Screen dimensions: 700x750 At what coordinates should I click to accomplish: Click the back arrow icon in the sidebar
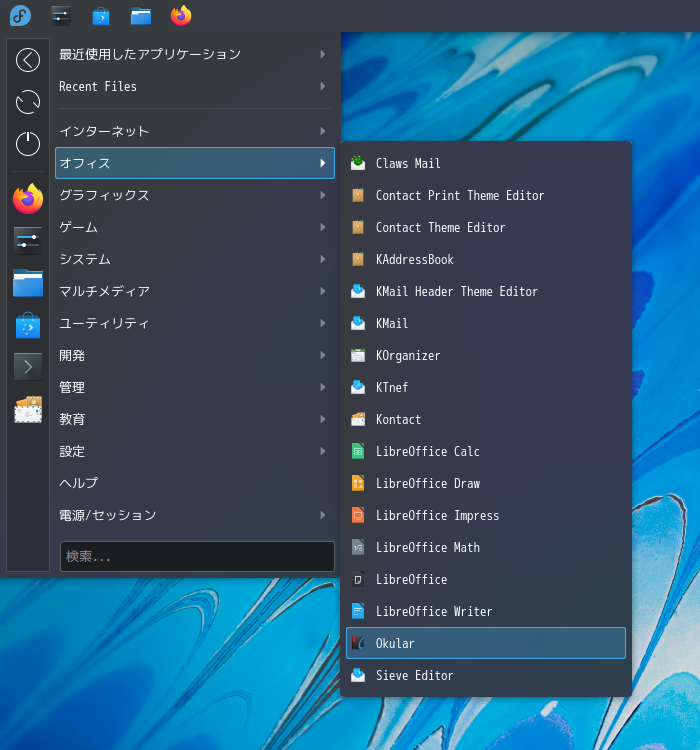(x=28, y=60)
